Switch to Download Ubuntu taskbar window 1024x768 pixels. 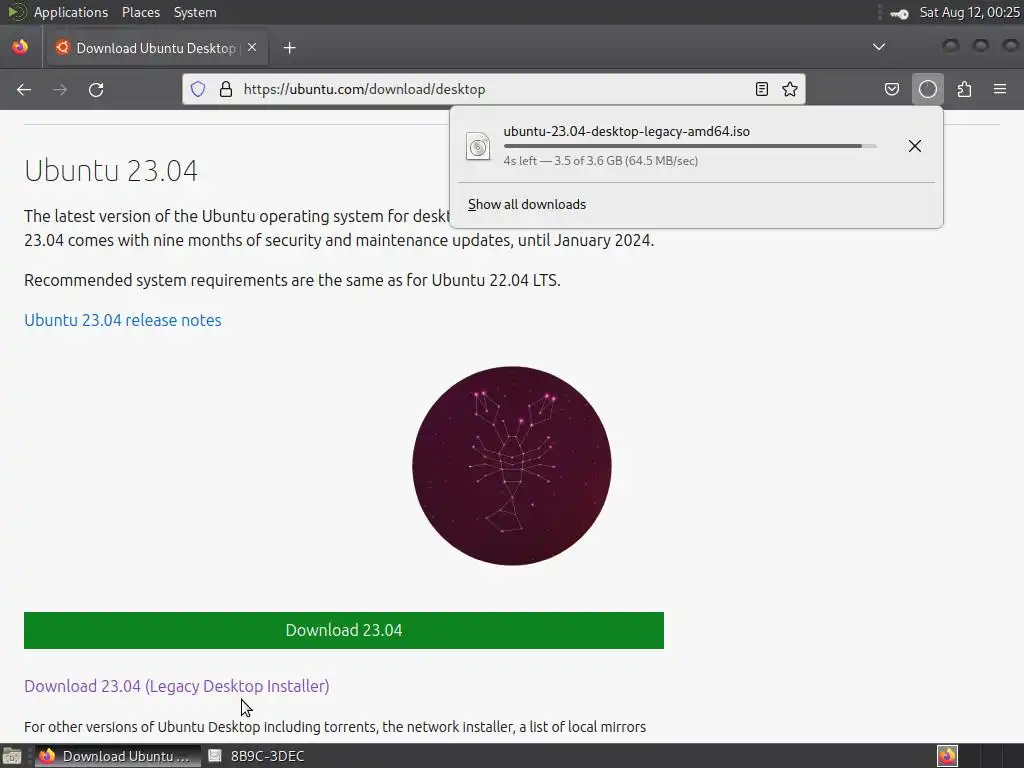[116, 756]
